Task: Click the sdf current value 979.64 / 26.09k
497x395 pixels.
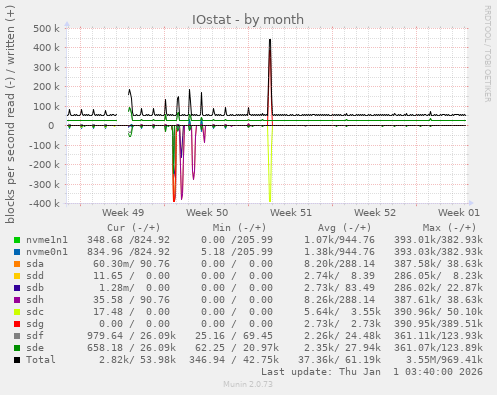Action: (131, 336)
